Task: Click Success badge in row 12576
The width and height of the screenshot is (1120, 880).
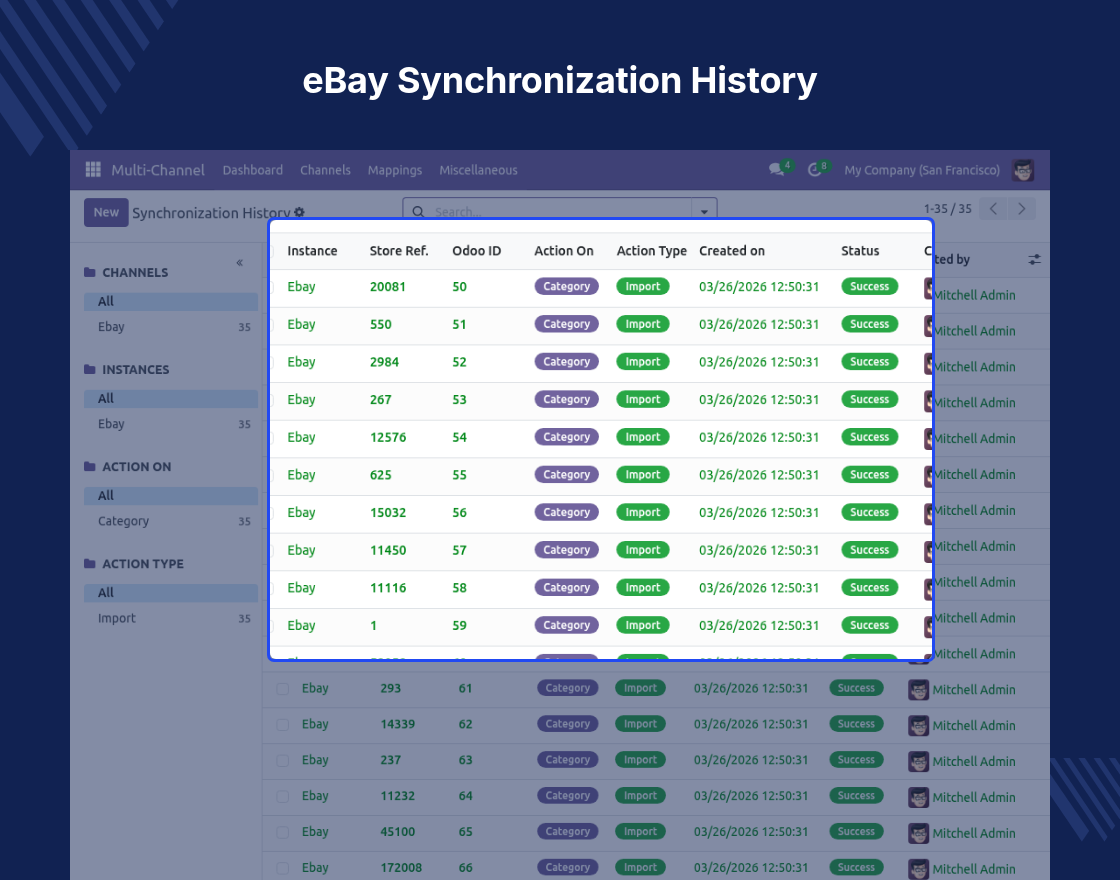Action: pos(869,437)
